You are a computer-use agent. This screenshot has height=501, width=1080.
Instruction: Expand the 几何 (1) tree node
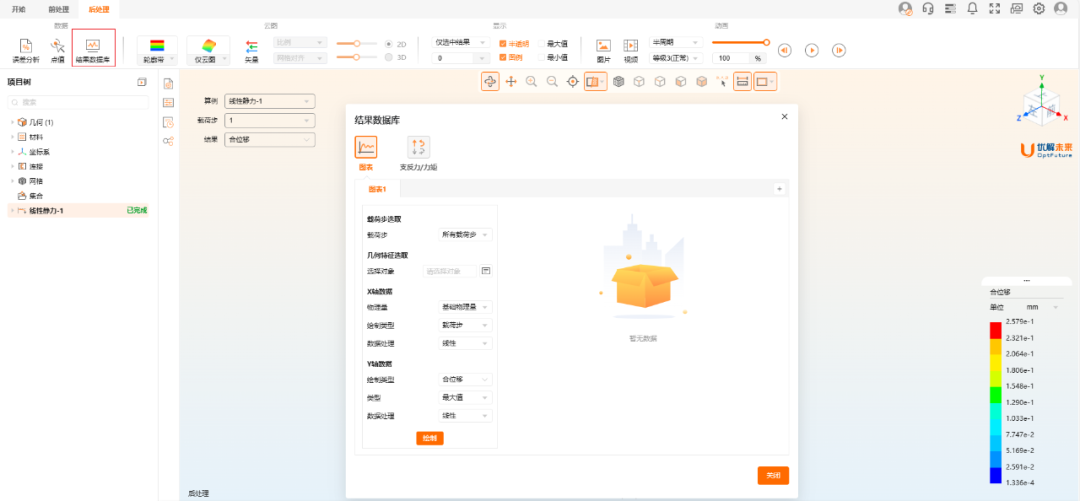click(12, 122)
